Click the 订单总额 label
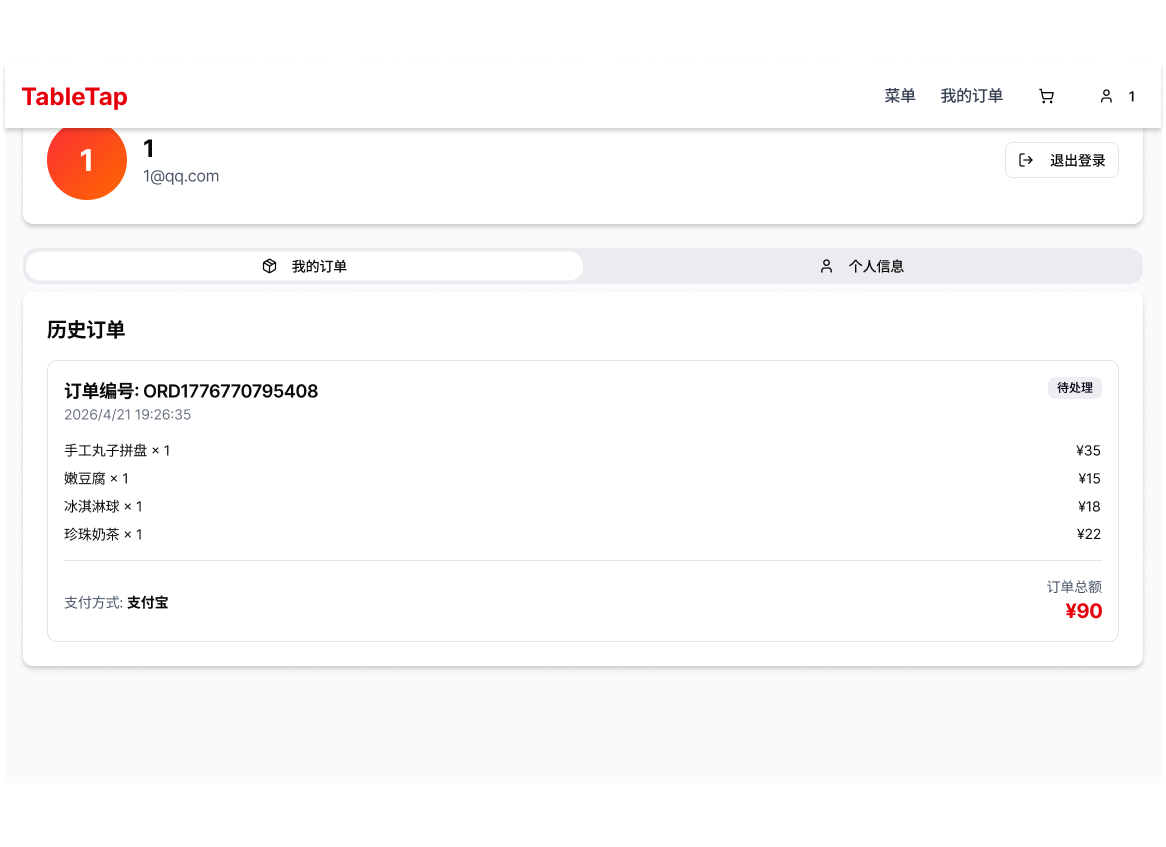 (1074, 587)
